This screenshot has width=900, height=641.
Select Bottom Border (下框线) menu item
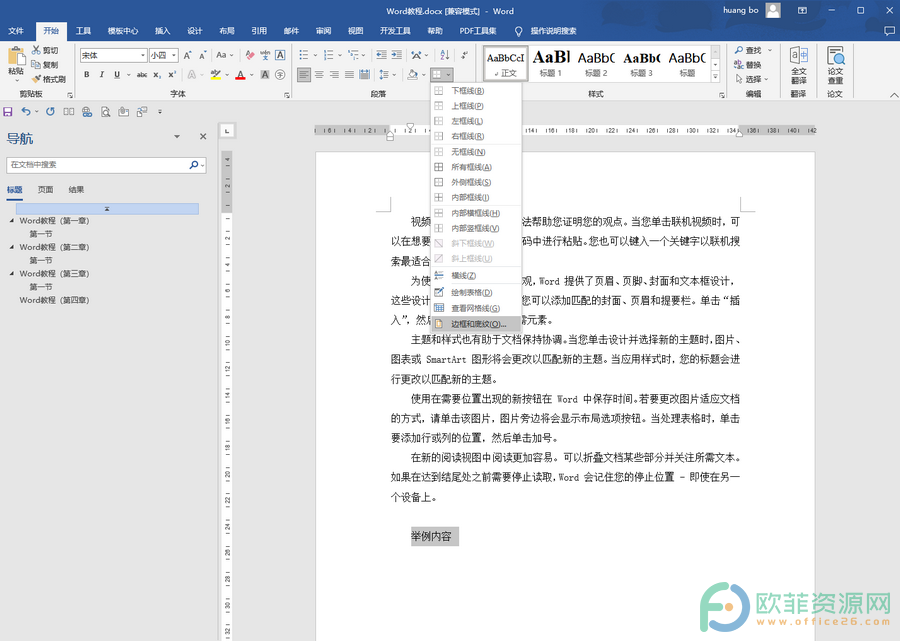point(476,91)
